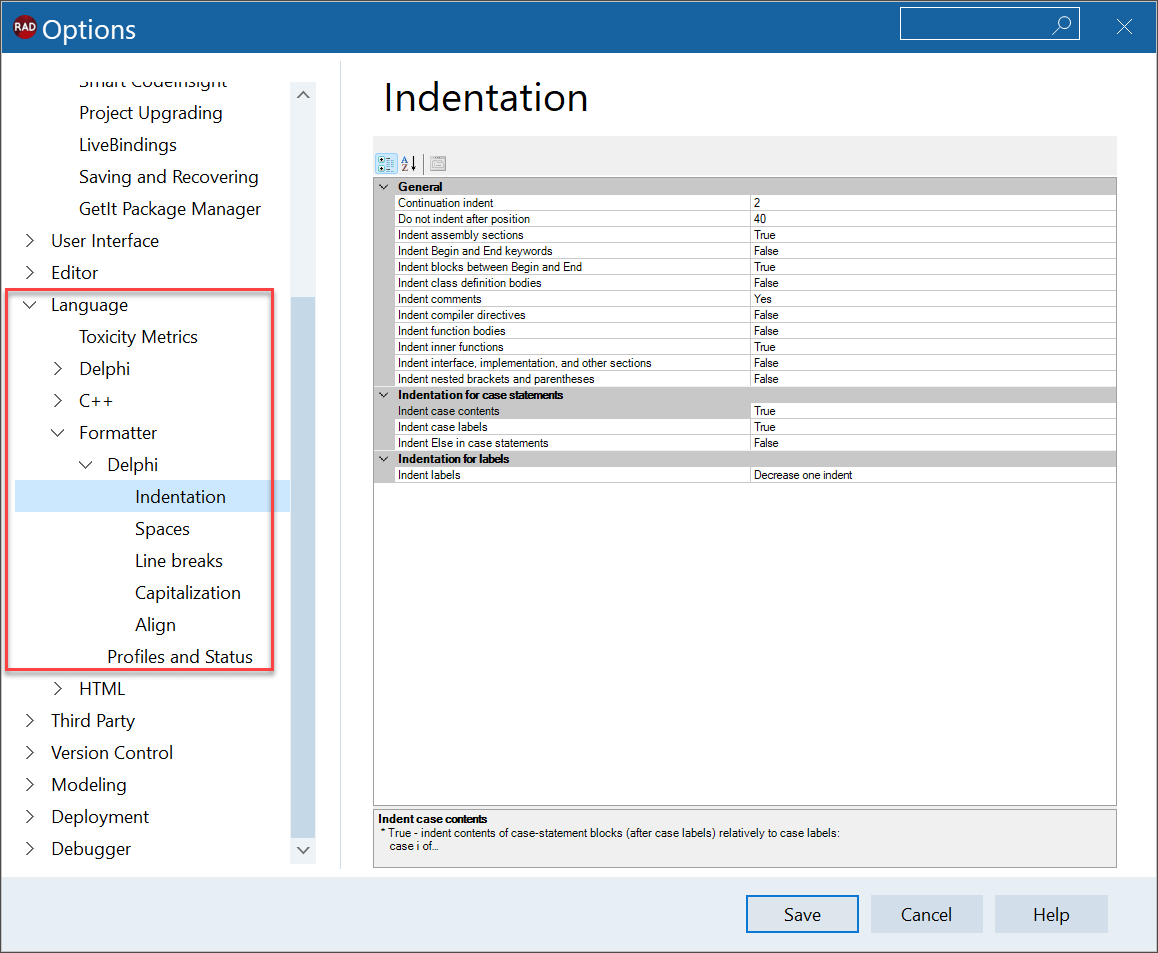
Task: Click the tree scrollbar down arrow
Action: click(303, 849)
